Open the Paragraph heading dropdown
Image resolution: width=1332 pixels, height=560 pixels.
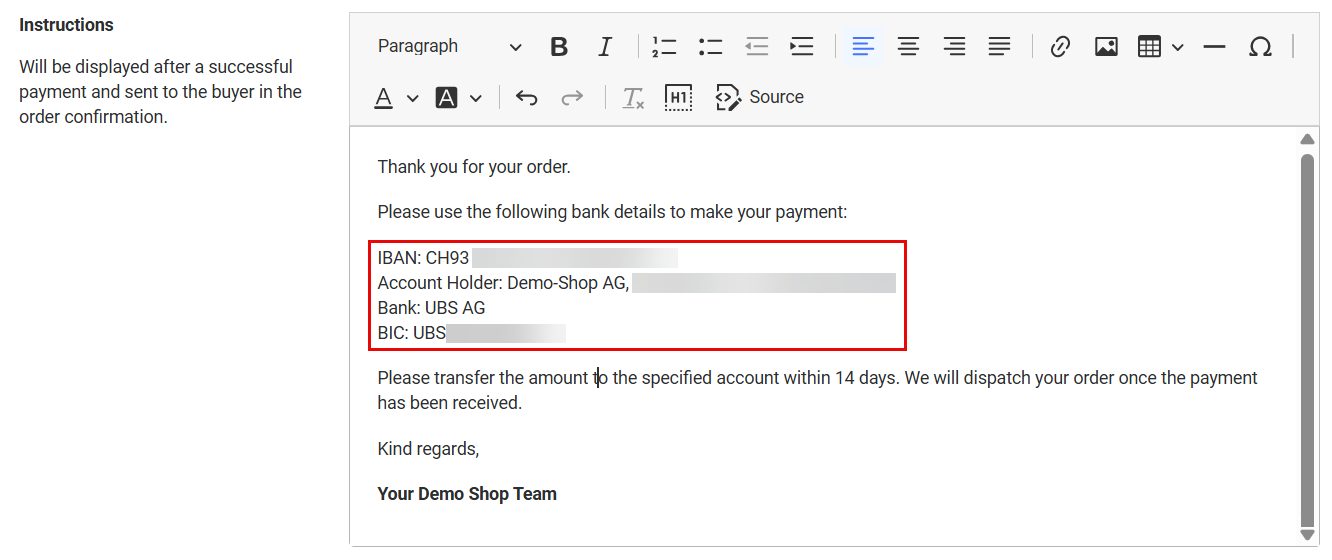pyautogui.click(x=449, y=47)
